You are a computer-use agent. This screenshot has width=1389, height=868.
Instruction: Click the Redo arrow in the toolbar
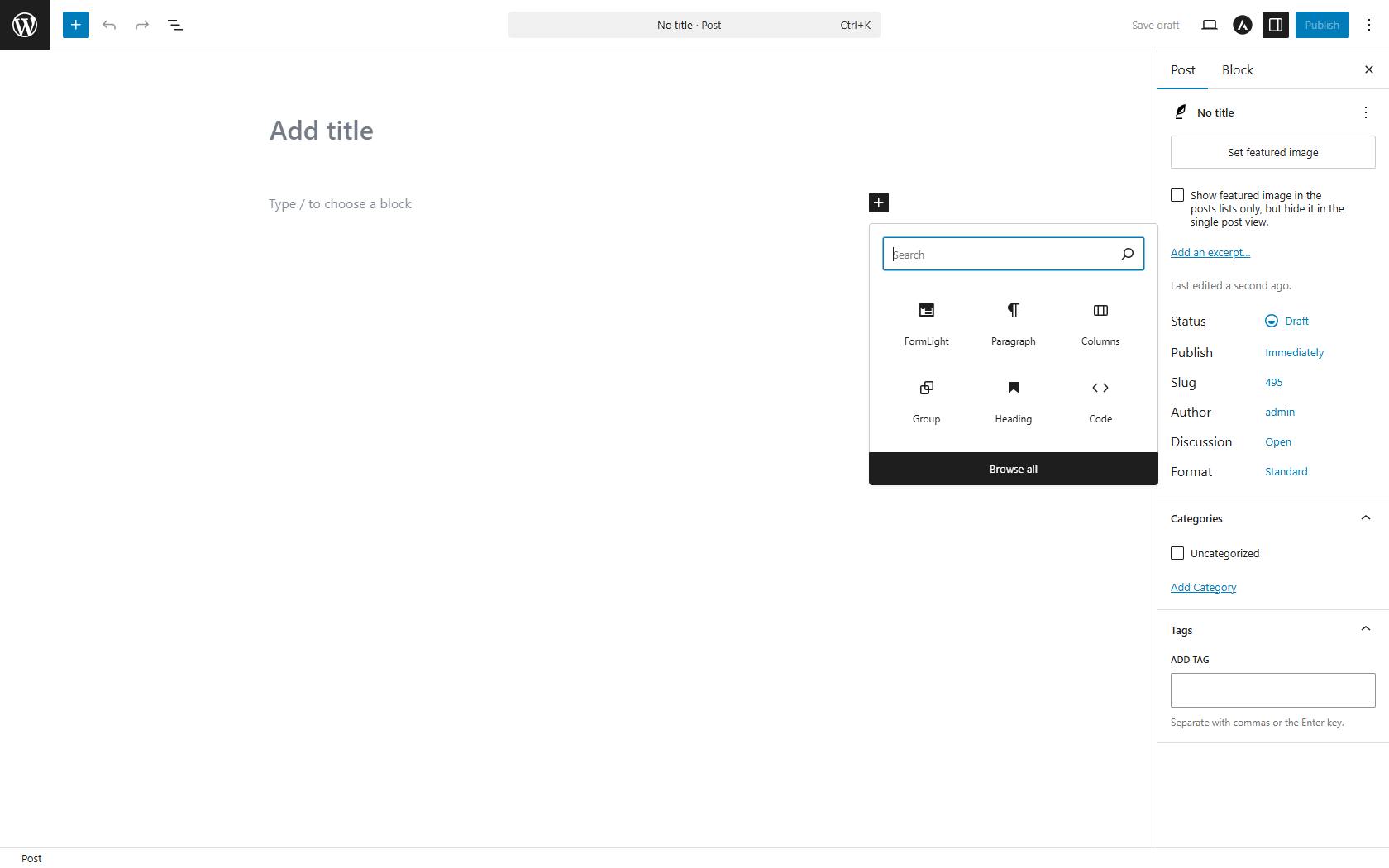(141, 25)
